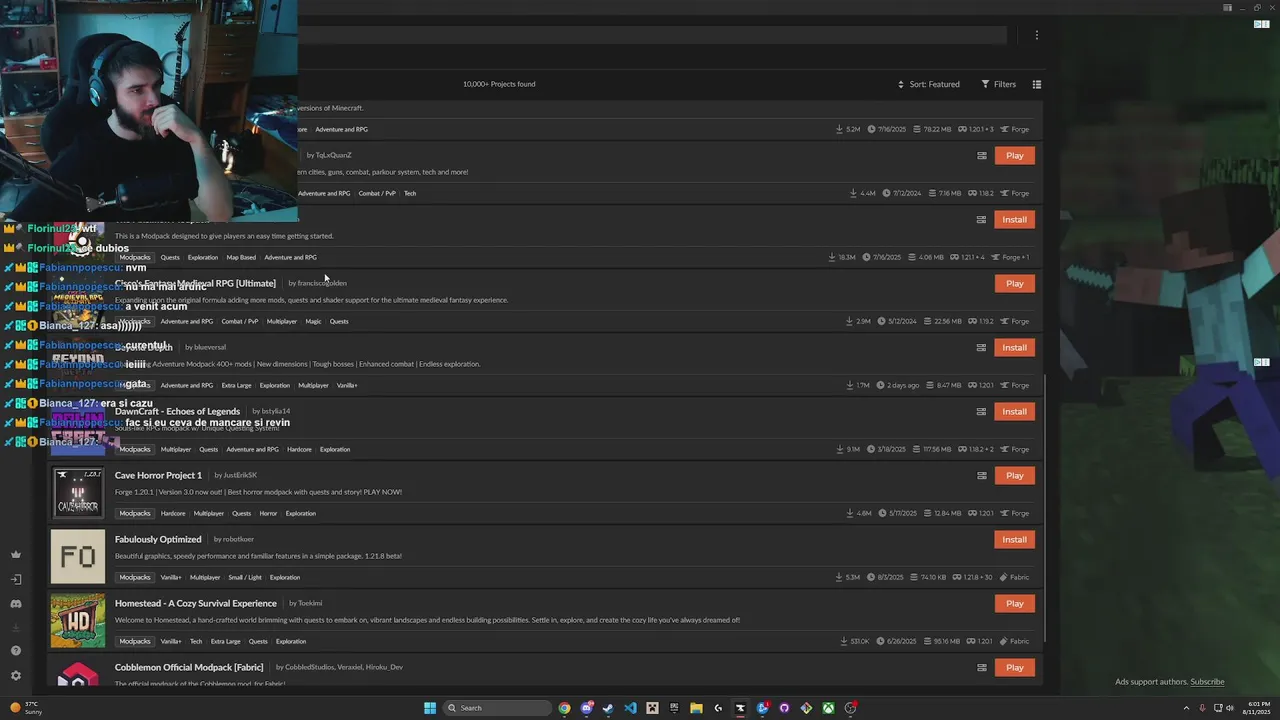Image resolution: width=1280 pixels, height=720 pixels.
Task: Open the Fabulously Optimized title link
Action: click(x=158, y=539)
